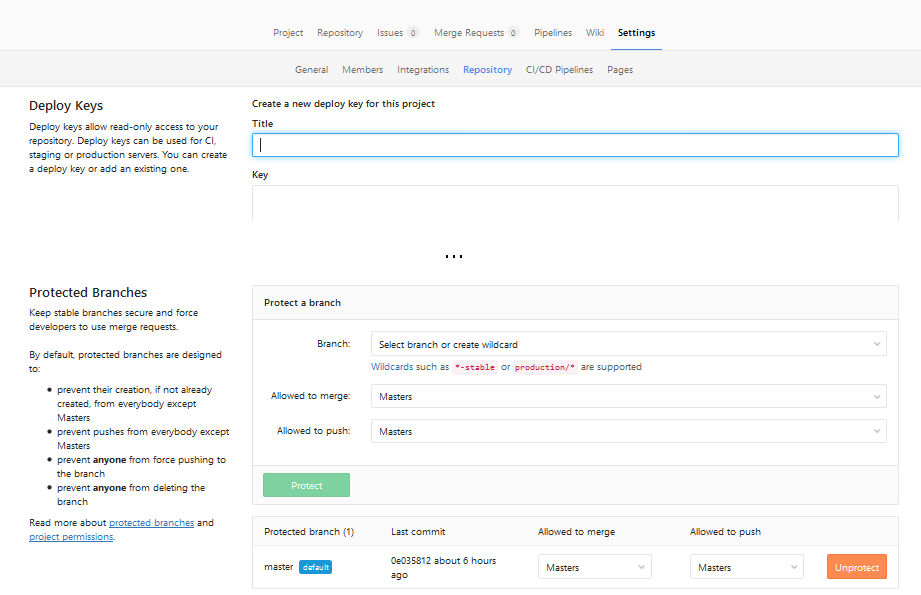Follow the Wildcards help link
Screen dimensions: 921x595
[x=392, y=367]
